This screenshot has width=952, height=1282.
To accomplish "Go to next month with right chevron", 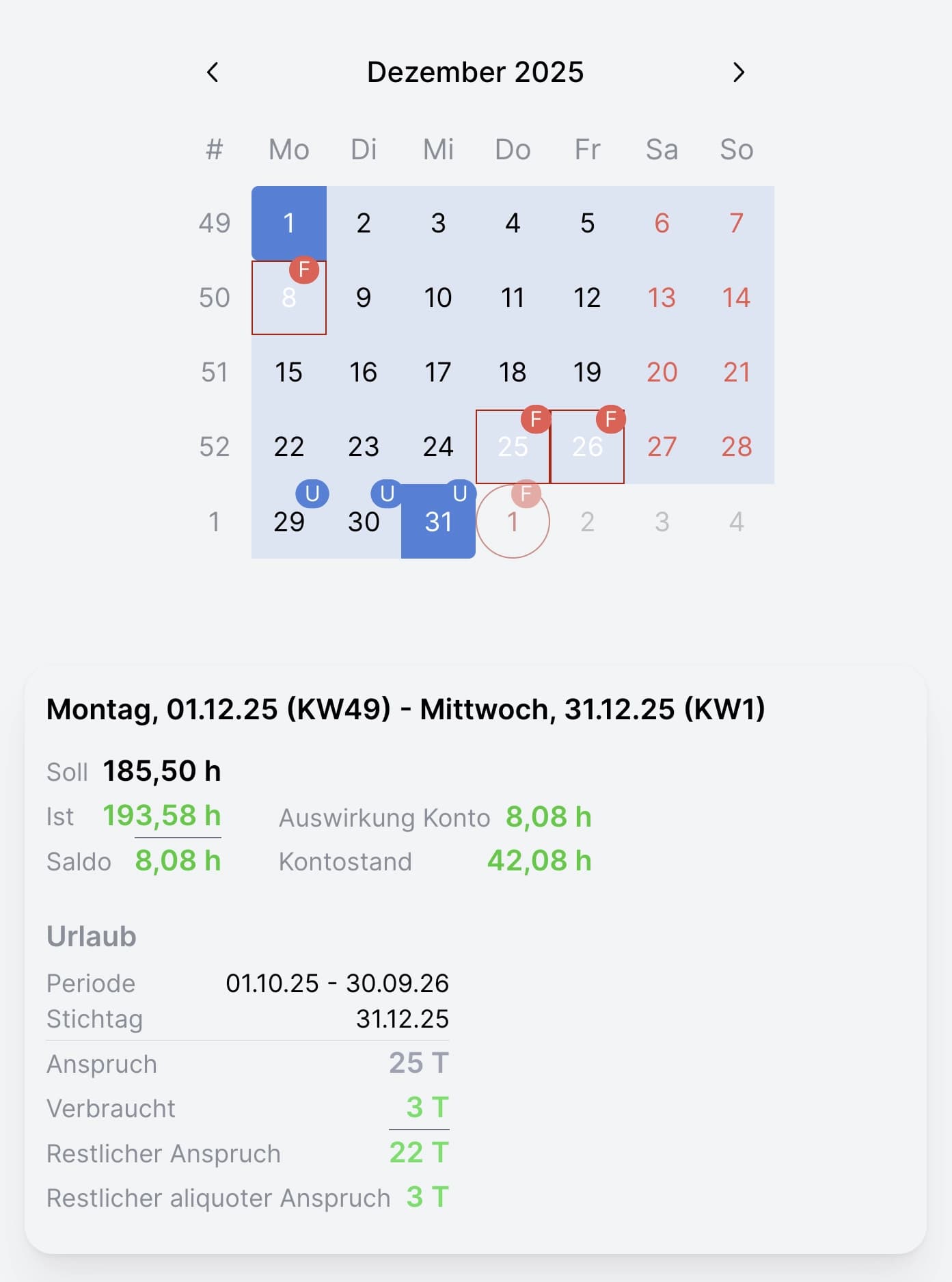I will point(738,72).
